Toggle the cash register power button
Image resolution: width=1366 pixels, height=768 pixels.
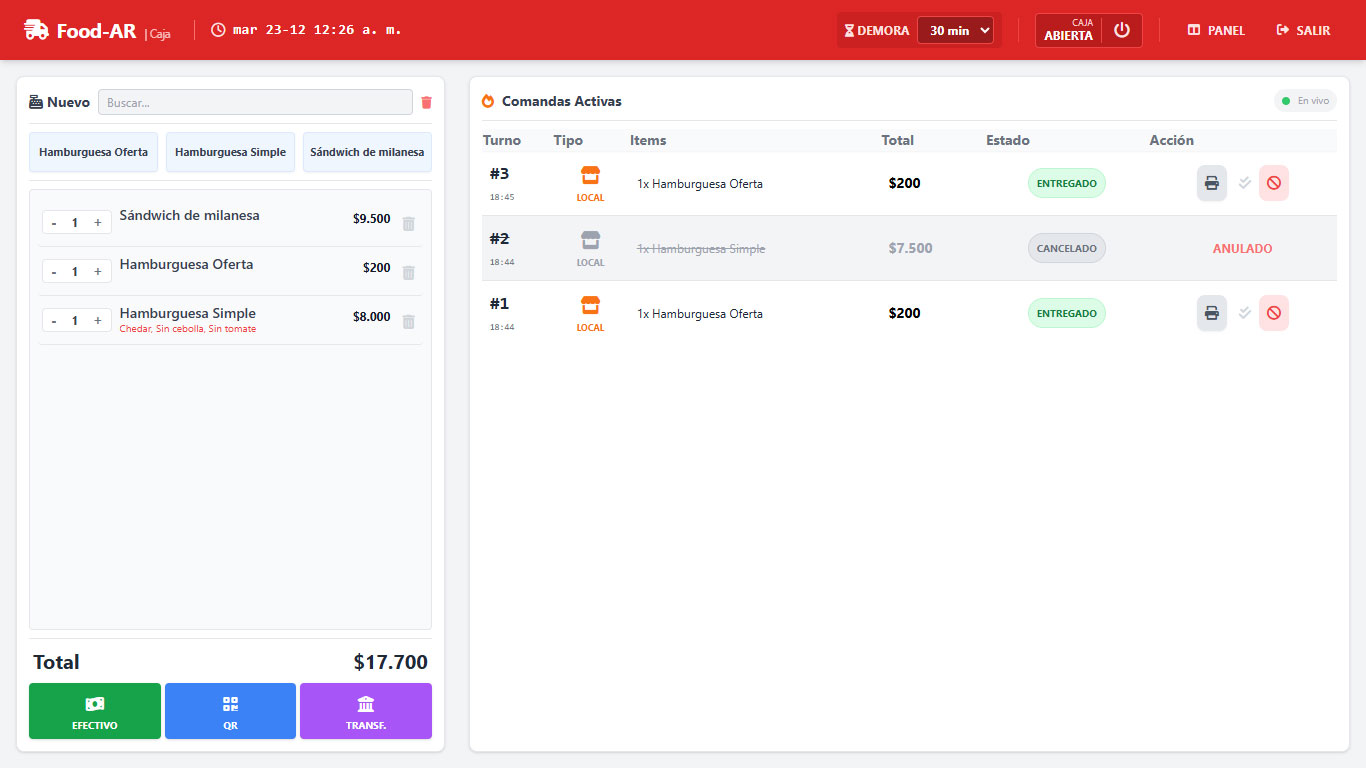[x=1121, y=30]
